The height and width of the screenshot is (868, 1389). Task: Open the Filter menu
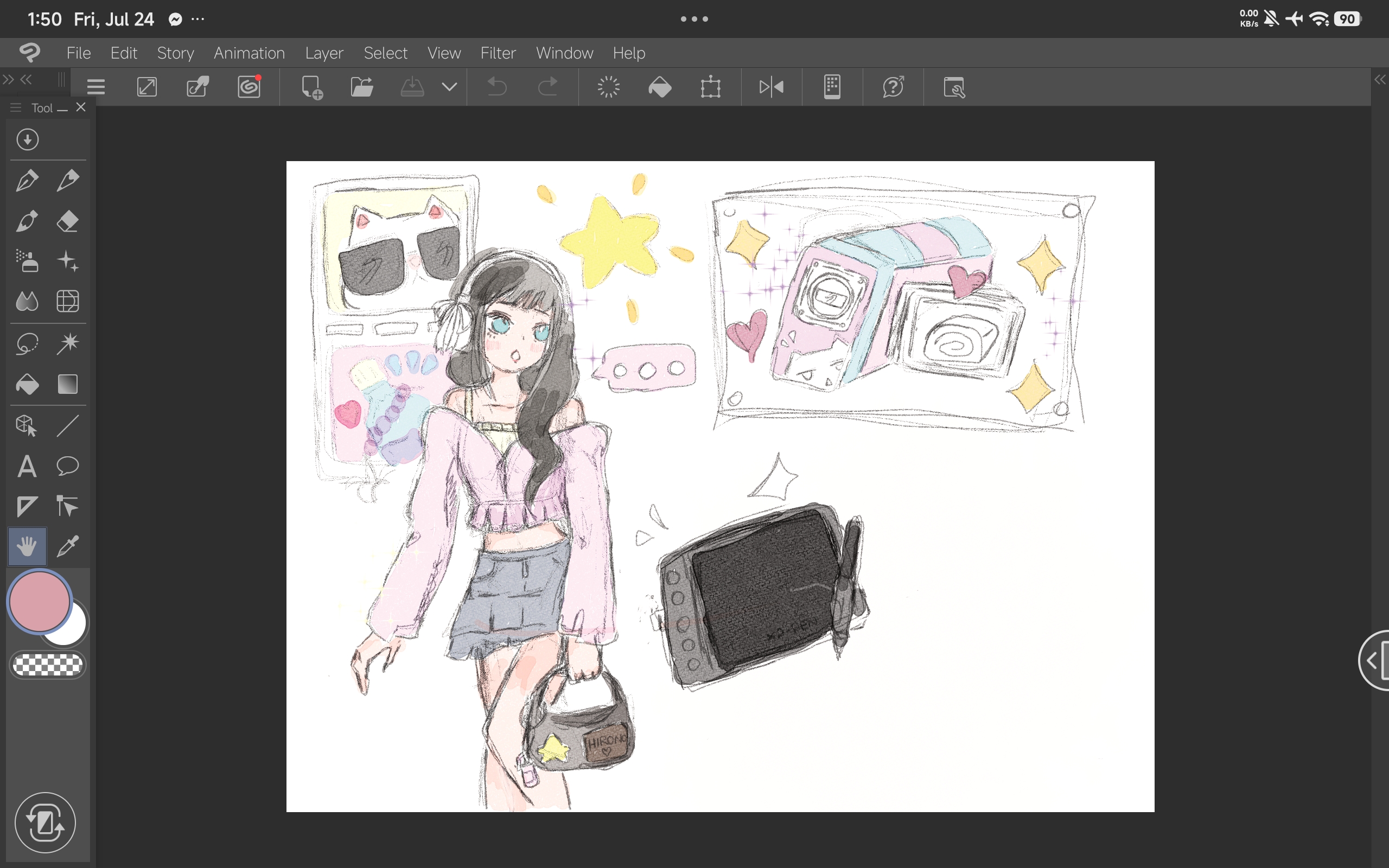coord(498,53)
